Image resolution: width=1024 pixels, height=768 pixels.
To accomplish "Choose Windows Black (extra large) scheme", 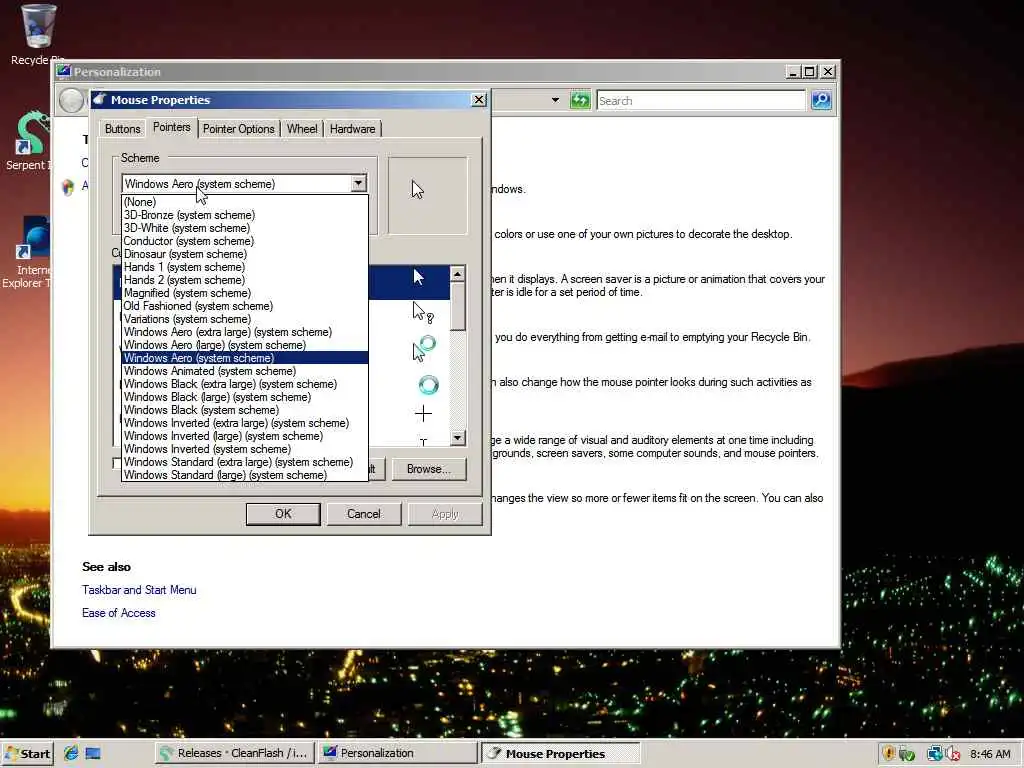I will [x=245, y=384].
